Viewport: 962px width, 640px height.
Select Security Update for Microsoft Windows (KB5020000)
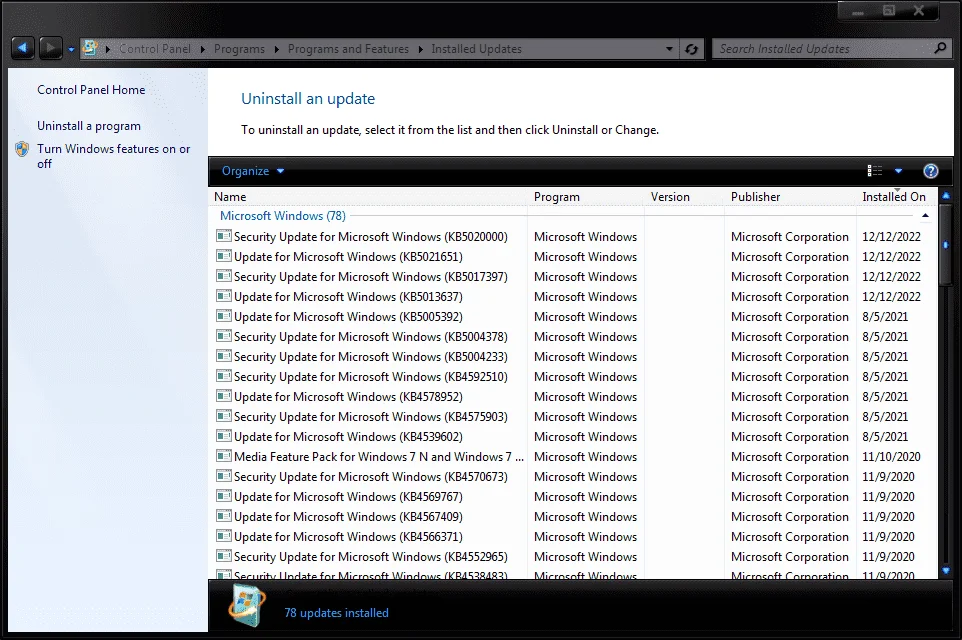point(371,237)
